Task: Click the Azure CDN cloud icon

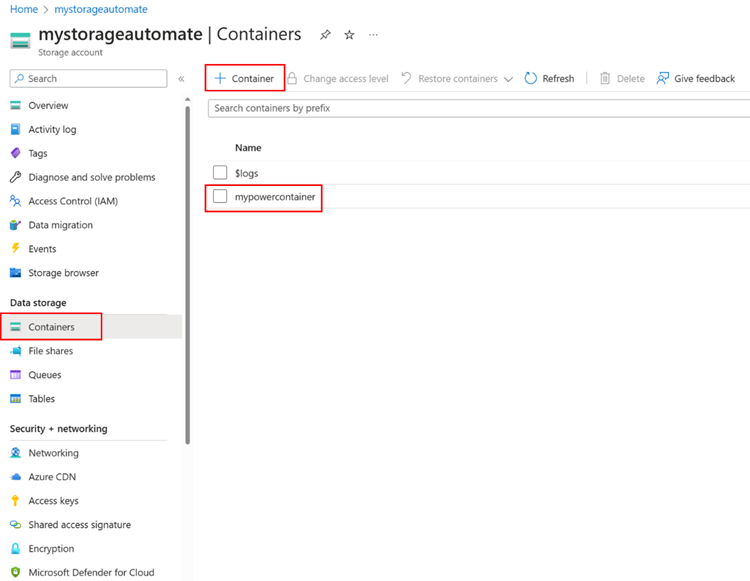Action: tap(15, 476)
